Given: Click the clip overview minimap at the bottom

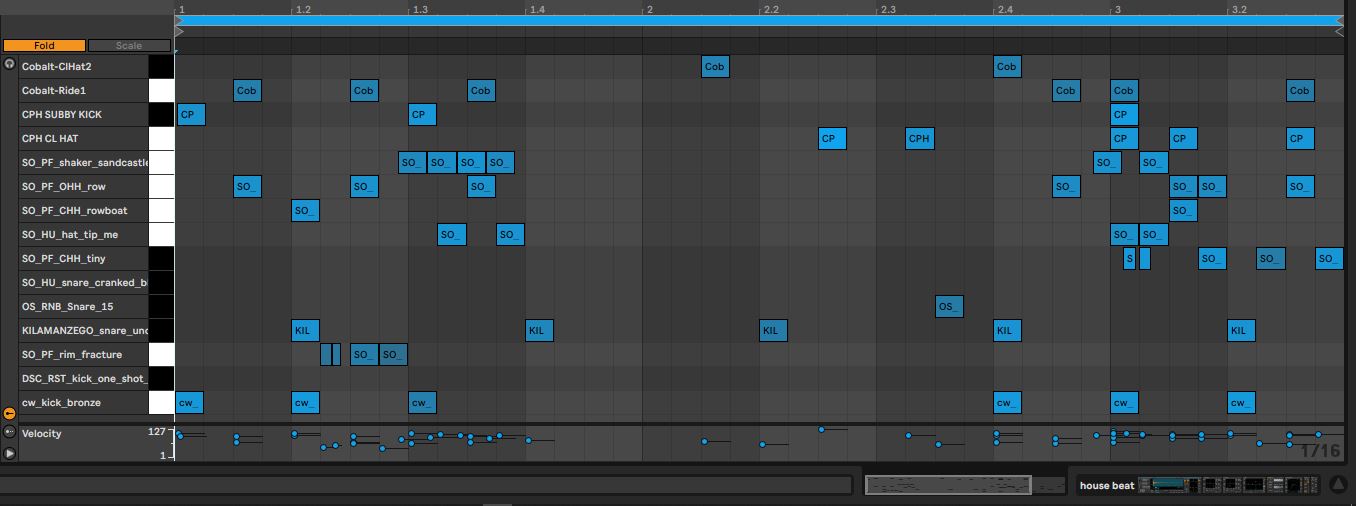Looking at the screenshot, I should (x=947, y=485).
